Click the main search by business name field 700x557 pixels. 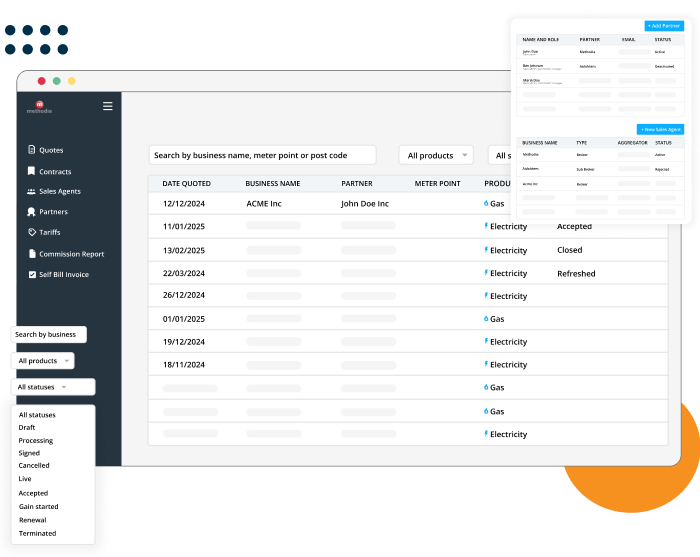point(262,155)
